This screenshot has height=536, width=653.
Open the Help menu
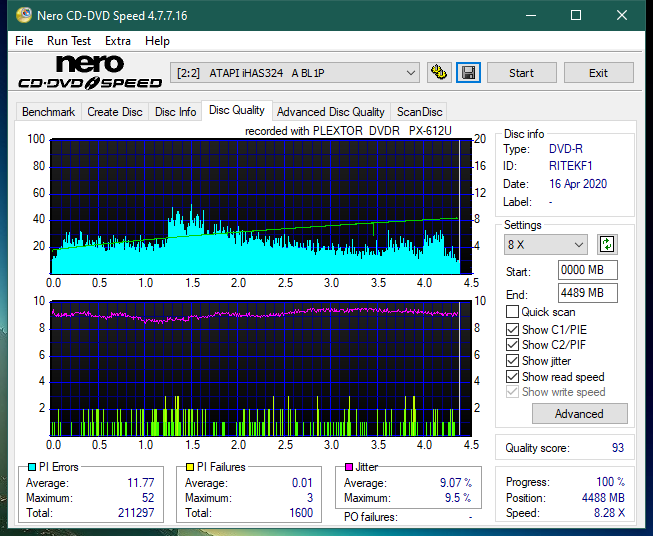pyautogui.click(x=157, y=41)
